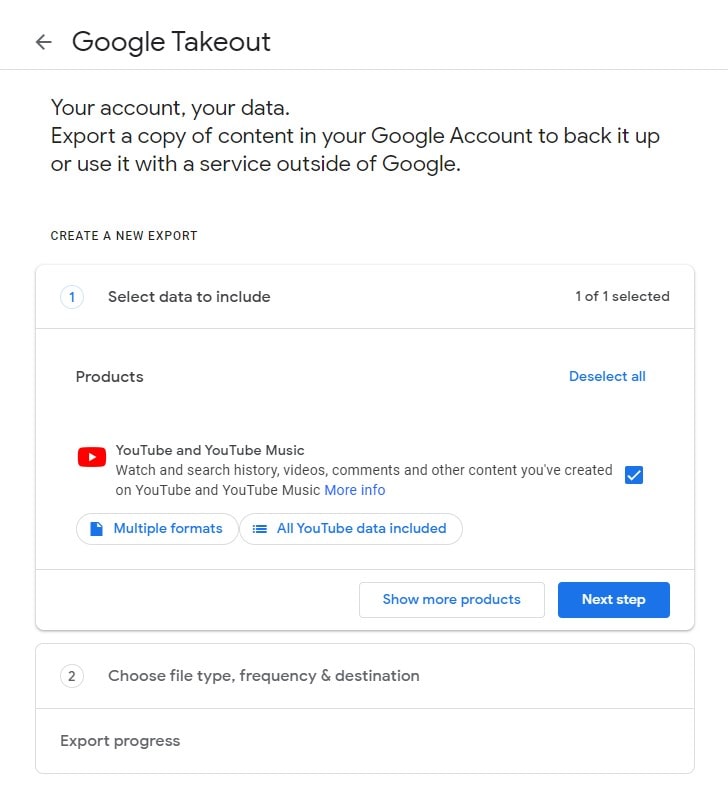This screenshot has width=728, height=808.
Task: Click the YouTube and YouTube Music icon
Action: (91, 457)
